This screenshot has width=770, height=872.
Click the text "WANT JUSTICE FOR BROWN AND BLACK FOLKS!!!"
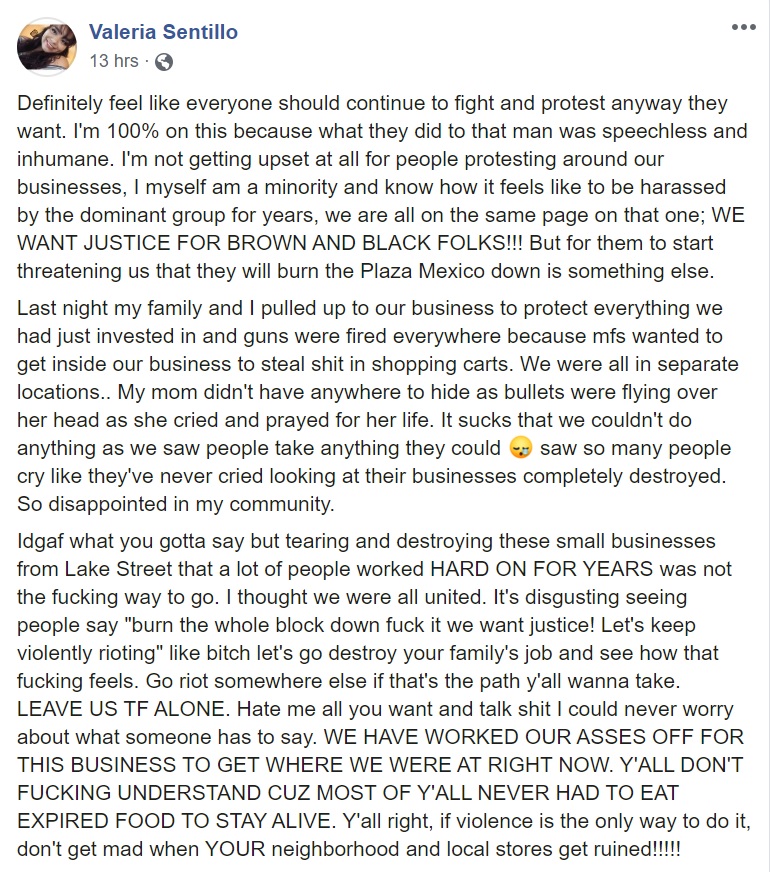pyautogui.click(x=270, y=243)
